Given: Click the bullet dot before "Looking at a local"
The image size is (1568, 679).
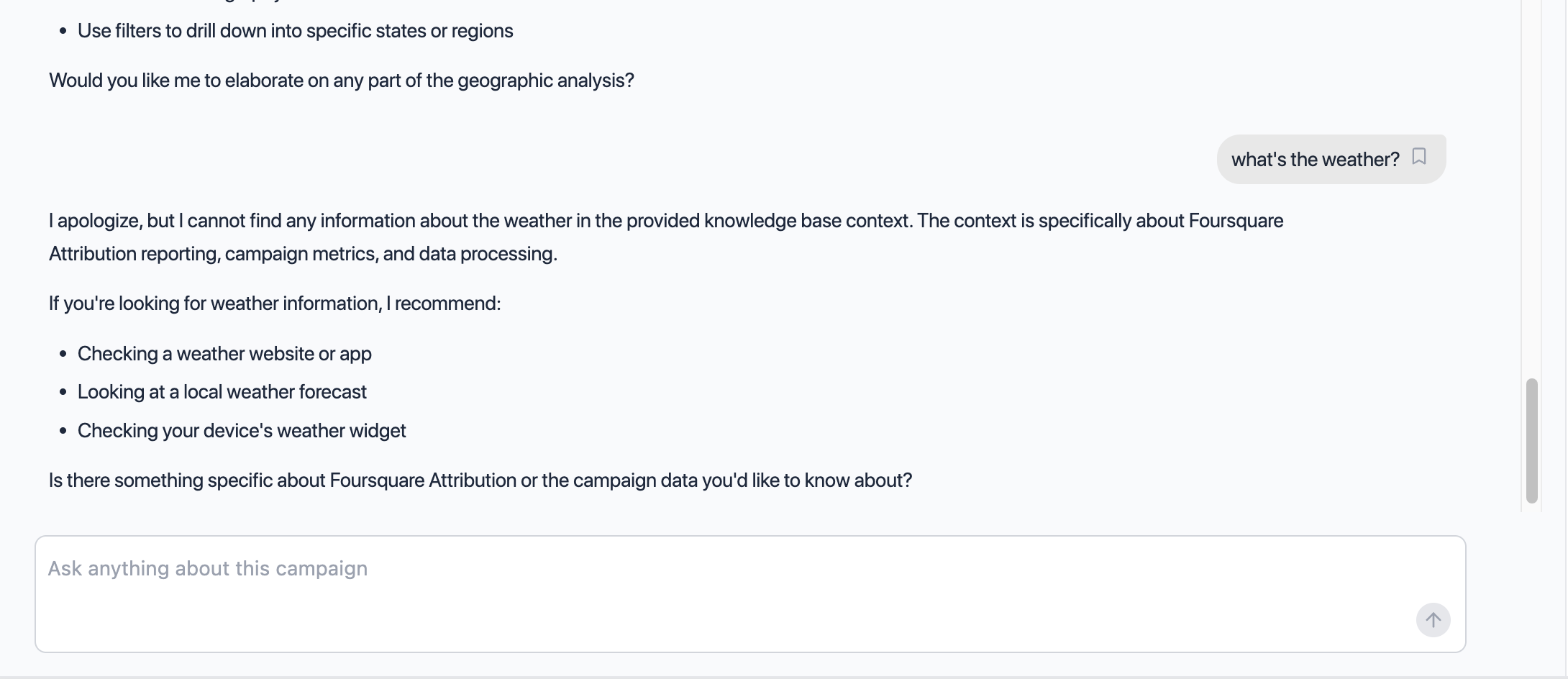Looking at the screenshot, I should (63, 392).
